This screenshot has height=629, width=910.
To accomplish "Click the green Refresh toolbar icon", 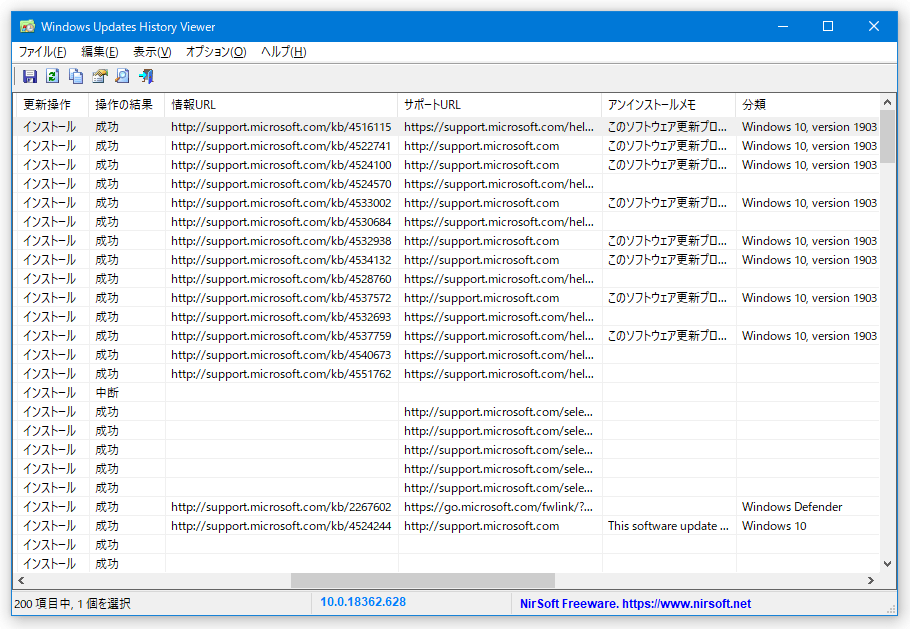I will coord(53,76).
